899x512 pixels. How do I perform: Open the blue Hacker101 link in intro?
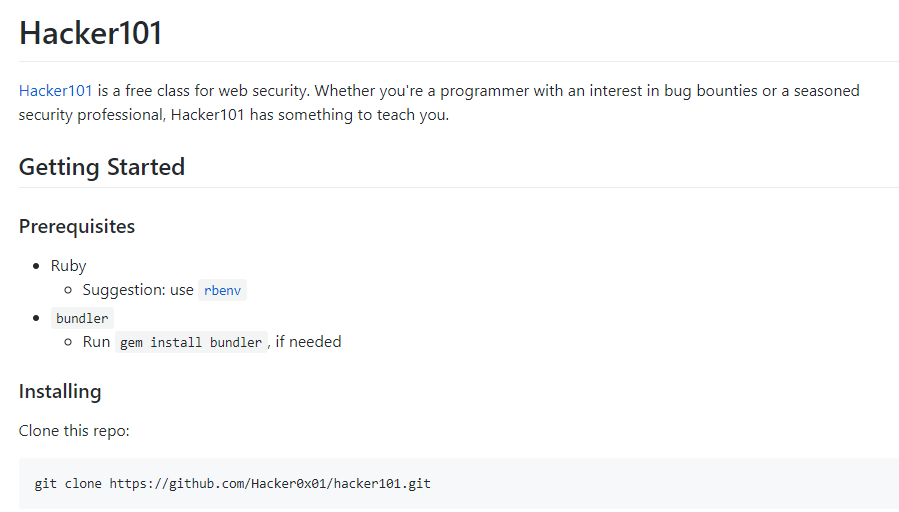[x=55, y=91]
